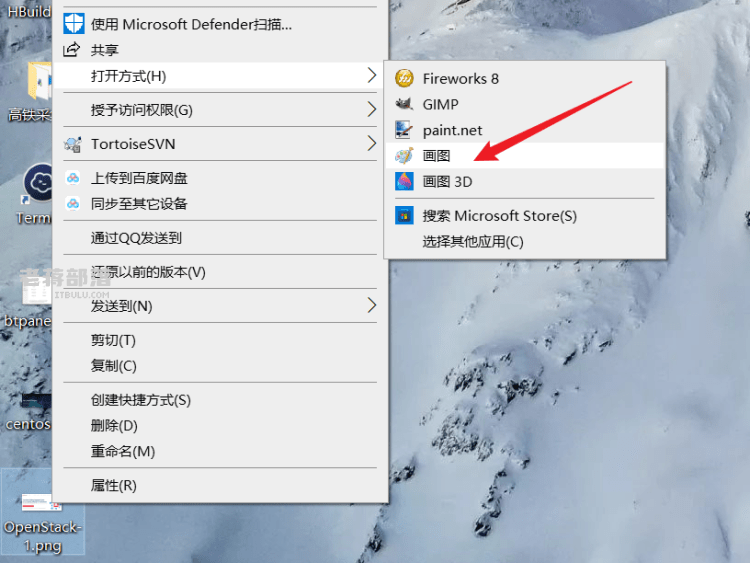The image size is (750, 563).
Task: Expand the 发送到(N) submenu arrow
Action: 372,305
